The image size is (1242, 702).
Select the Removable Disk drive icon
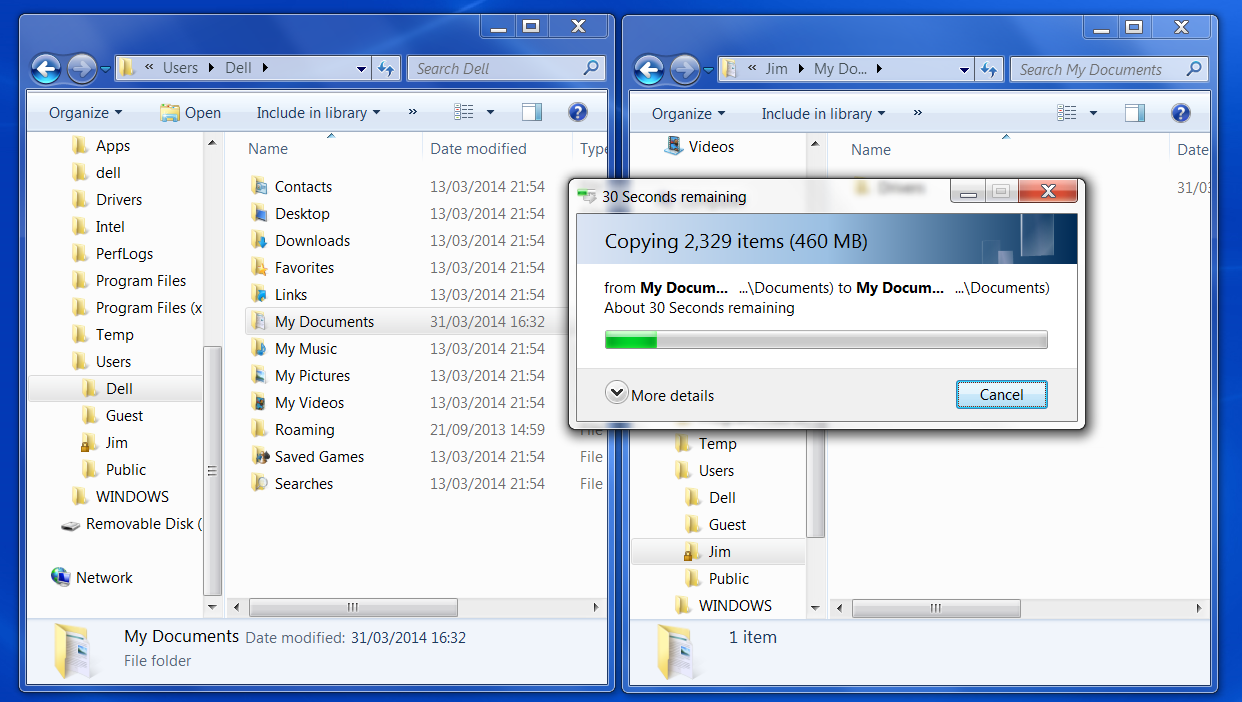pyautogui.click(x=70, y=524)
